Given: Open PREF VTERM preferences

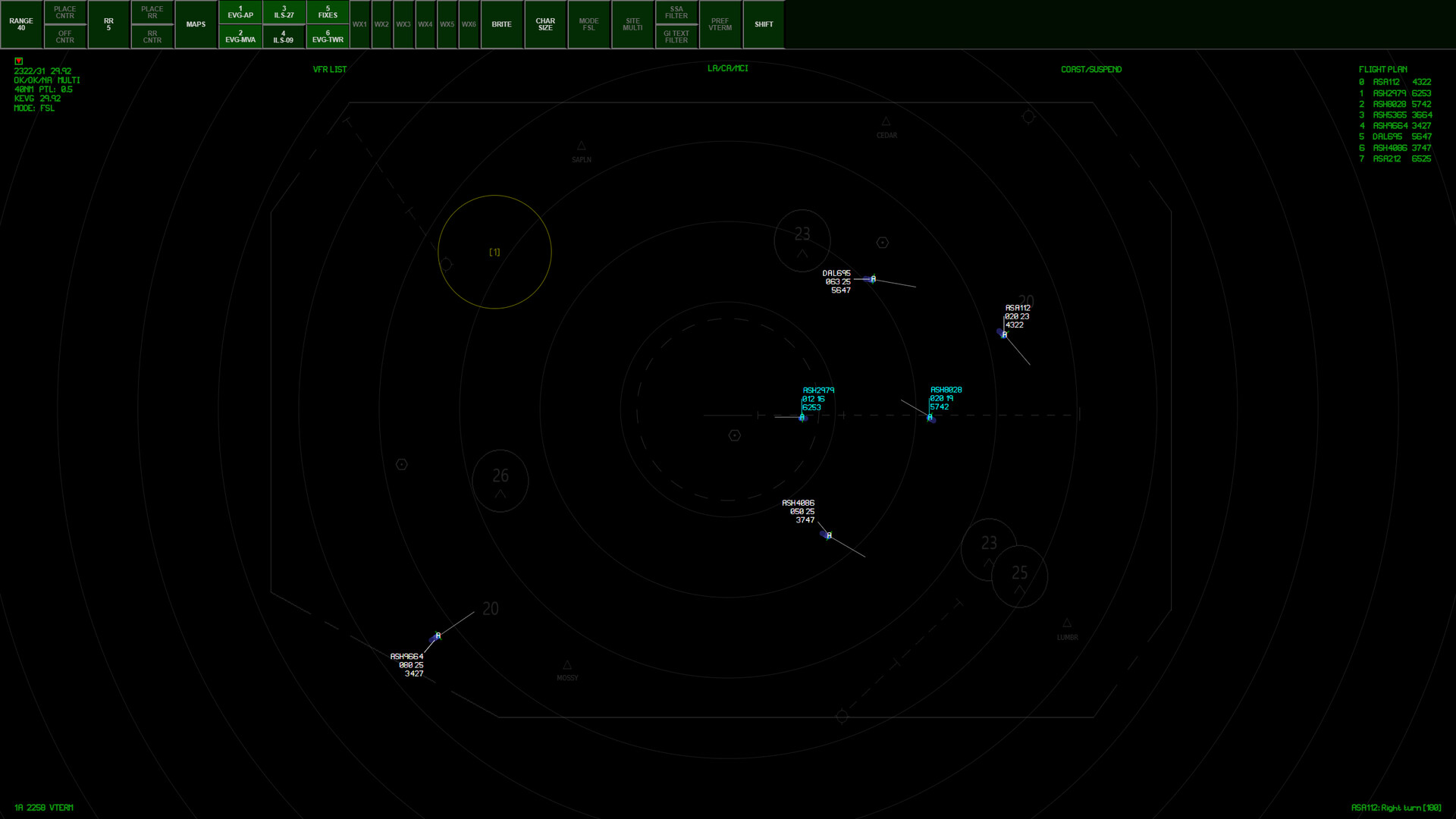Looking at the screenshot, I should point(720,24).
